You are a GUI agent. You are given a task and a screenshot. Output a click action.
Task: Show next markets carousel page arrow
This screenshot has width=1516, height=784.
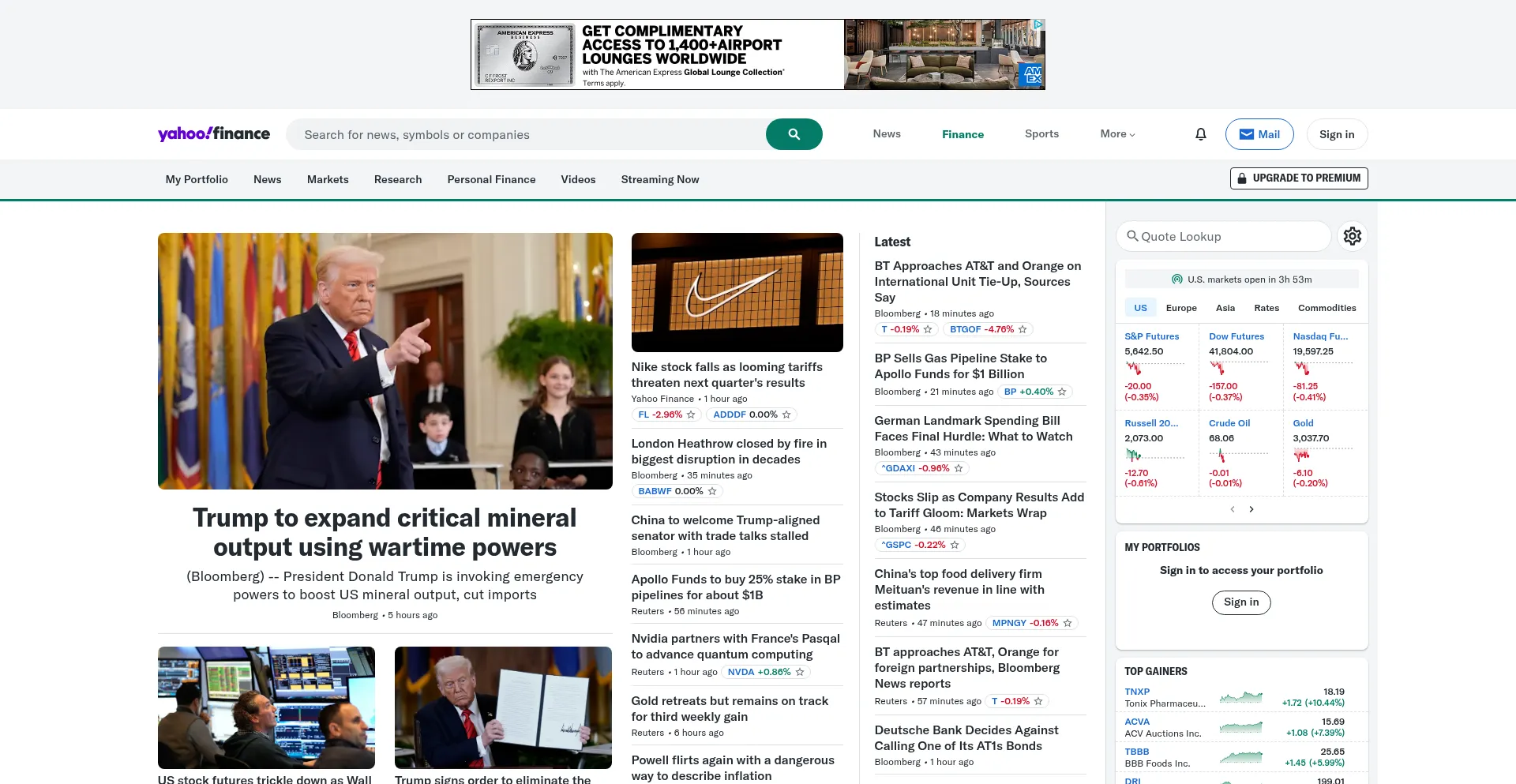(x=1251, y=509)
